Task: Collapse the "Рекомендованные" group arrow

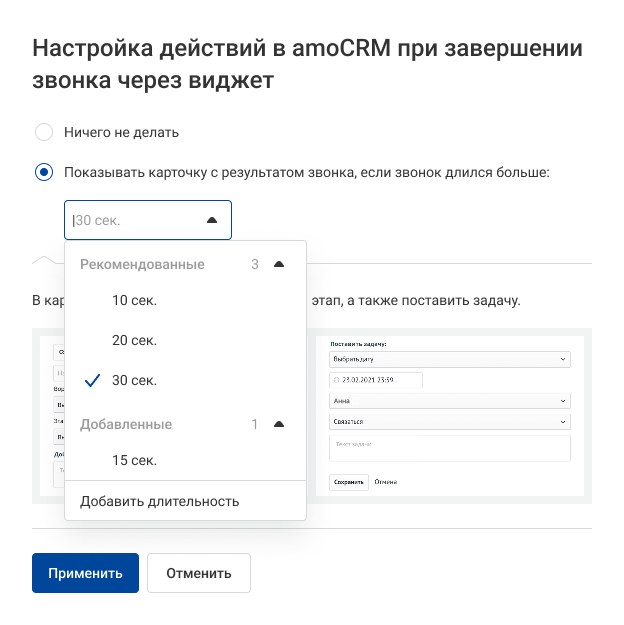Action: point(279,265)
